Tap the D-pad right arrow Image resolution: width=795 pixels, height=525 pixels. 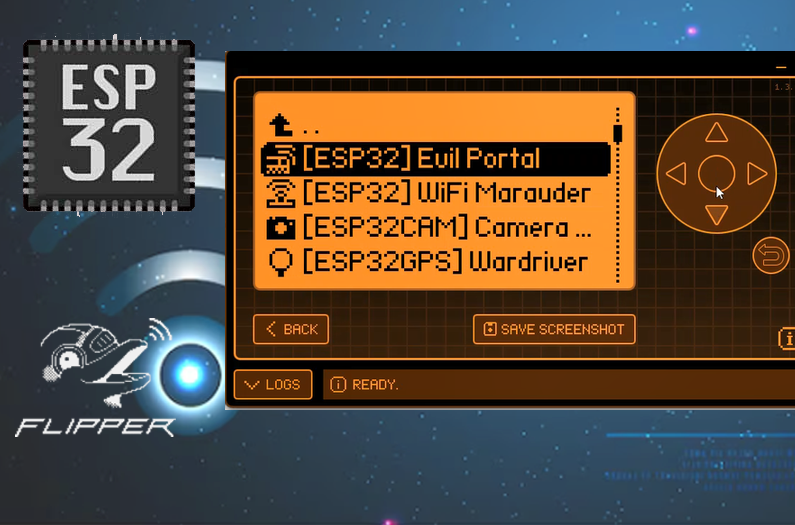pyautogui.click(x=757, y=174)
